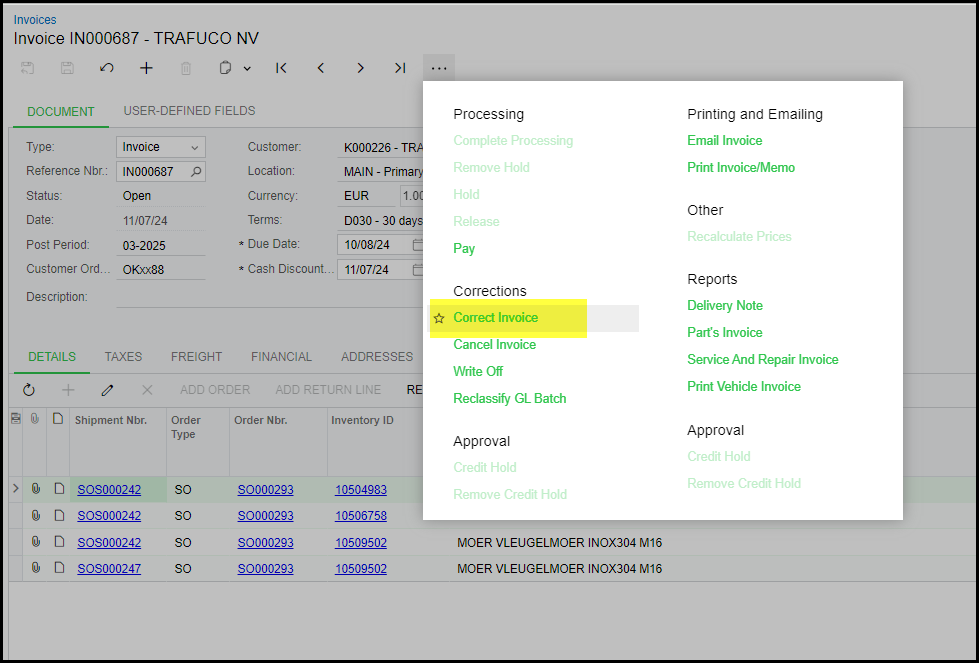The height and width of the screenshot is (663, 979).
Task: Open the Taxes tab
Action: (123, 357)
